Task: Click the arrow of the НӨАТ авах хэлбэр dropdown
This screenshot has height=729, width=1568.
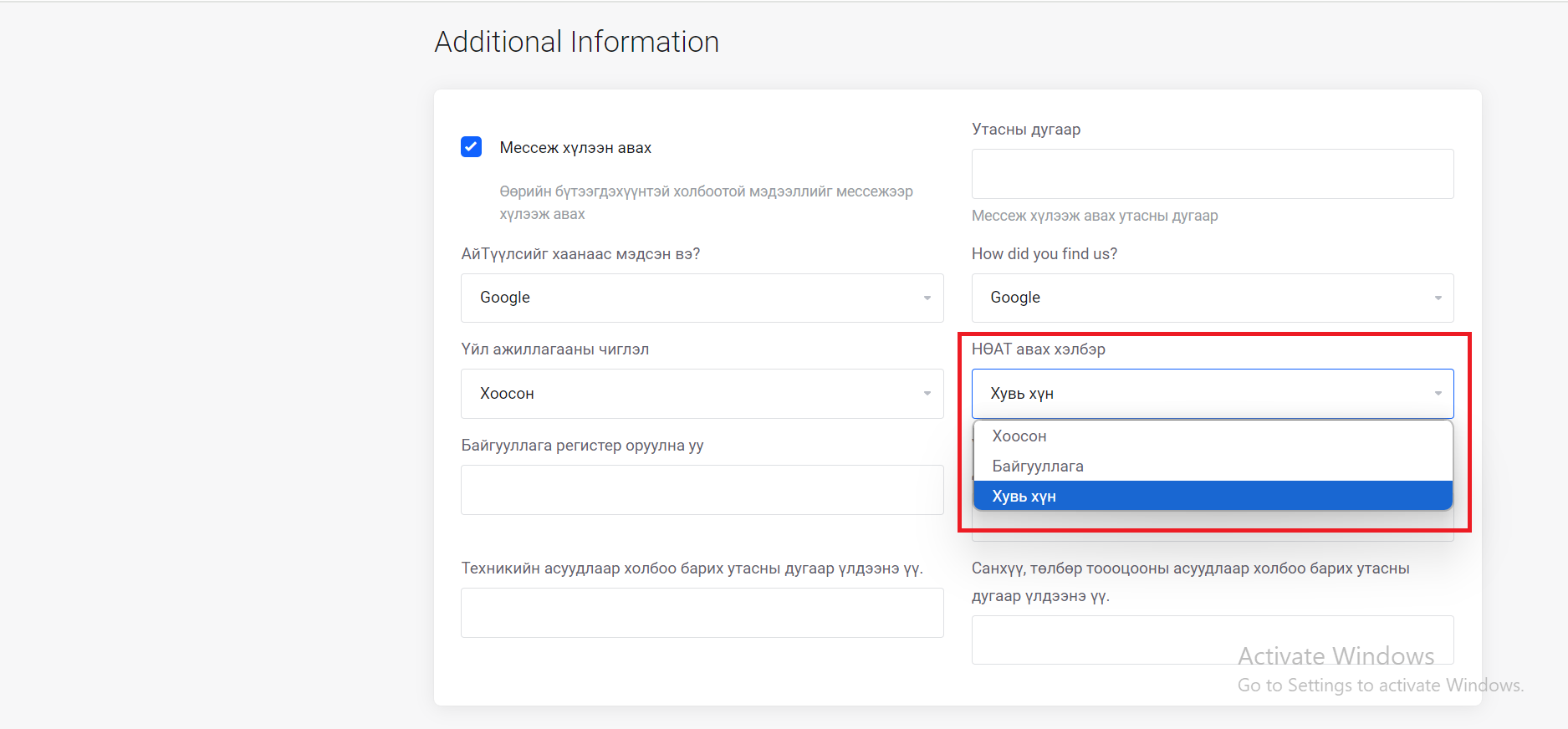Action: [x=1438, y=394]
